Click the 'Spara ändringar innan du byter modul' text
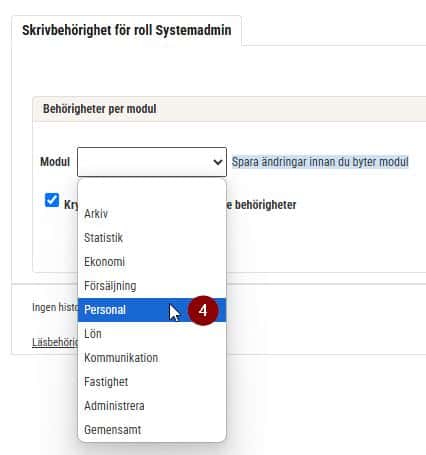The image size is (426, 455). coord(320,162)
